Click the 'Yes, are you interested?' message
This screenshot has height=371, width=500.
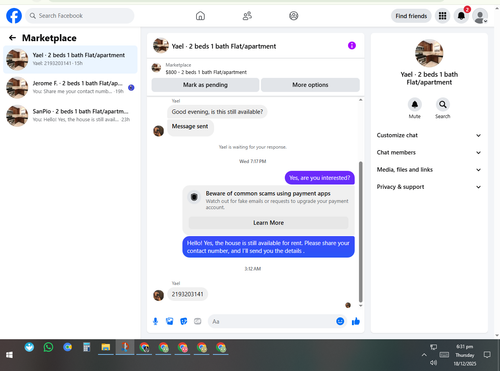pos(320,178)
